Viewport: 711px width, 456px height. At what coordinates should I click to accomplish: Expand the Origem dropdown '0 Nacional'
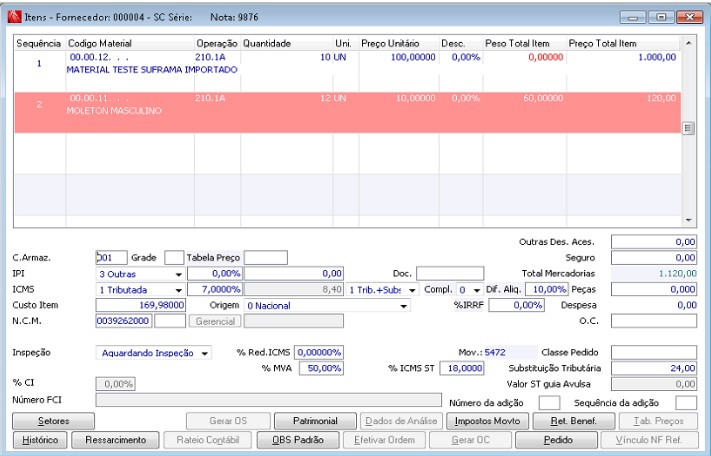click(x=327, y=306)
